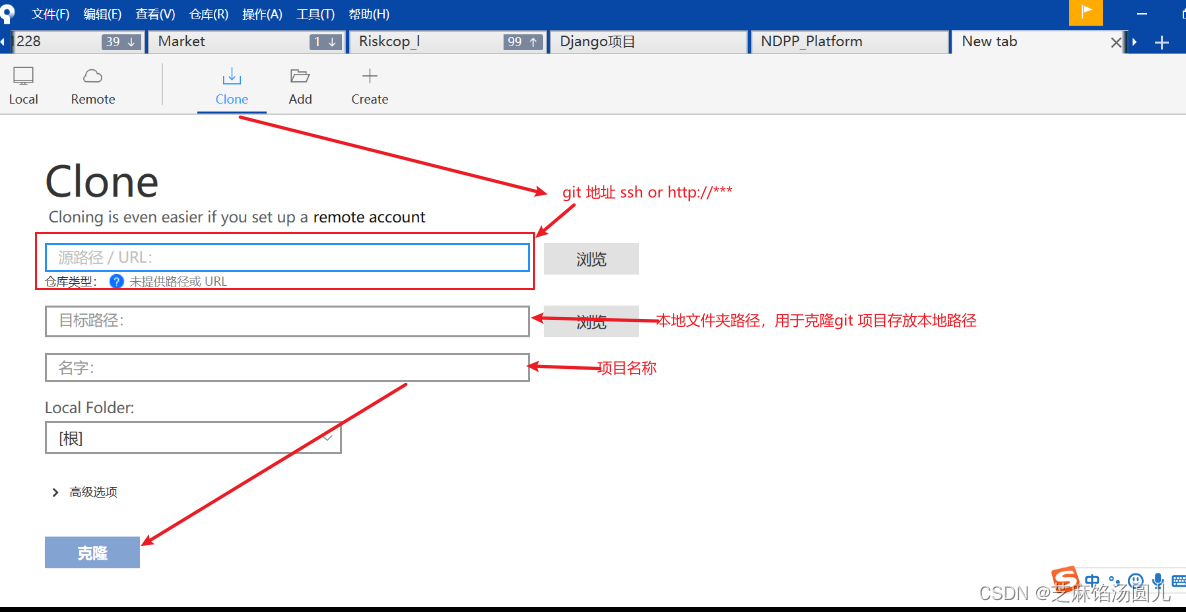Expand the 高级选项 advanced options section
This screenshot has width=1186, height=612.
88,492
